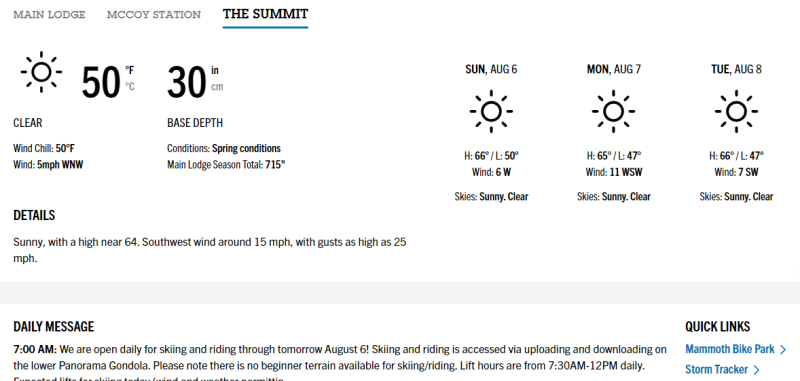Click the chevron next to Storm Tracker
The image size is (800, 381).
coord(757,370)
